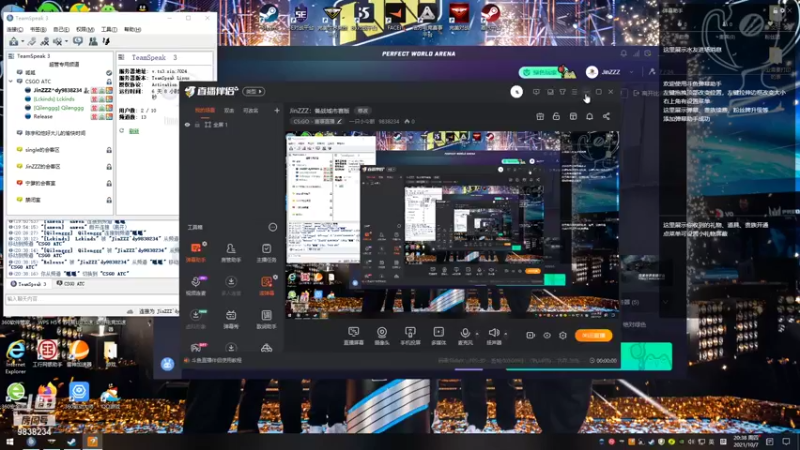The height and width of the screenshot is (450, 800).
Task: Open the 帮助 menu in TeamSpeak
Action: [x=132, y=29]
